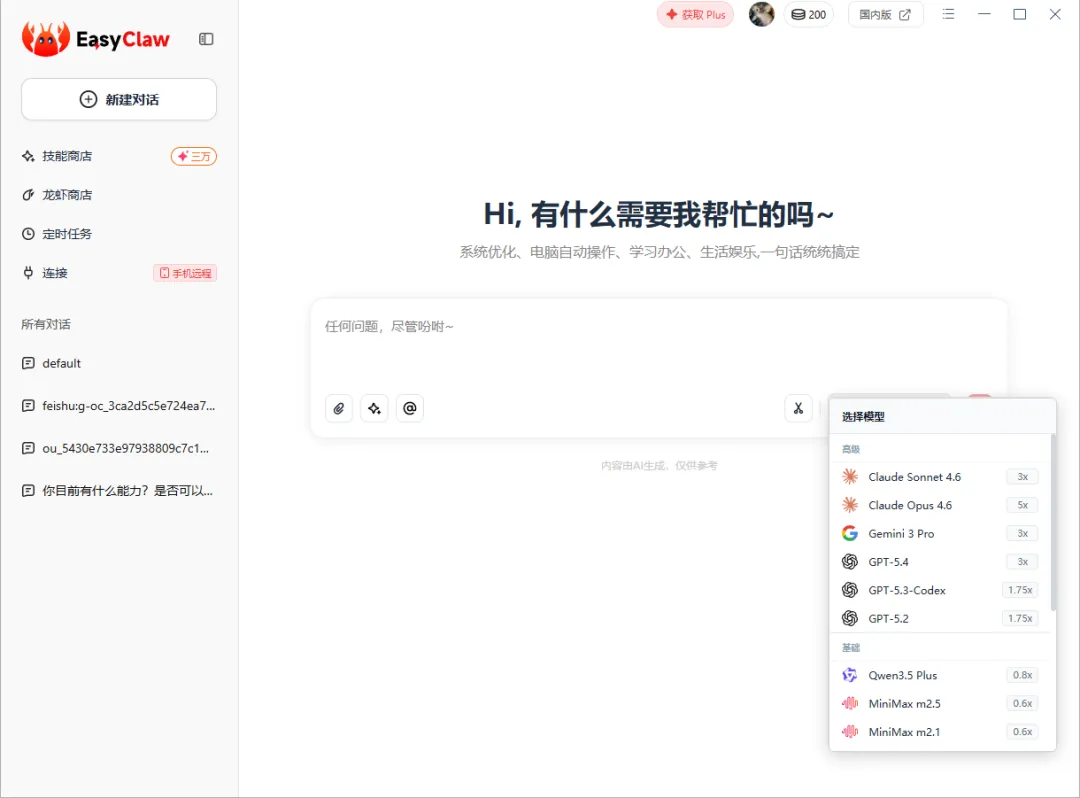Select GPT-5.4 model
The width and height of the screenshot is (1080, 798).
(939, 562)
